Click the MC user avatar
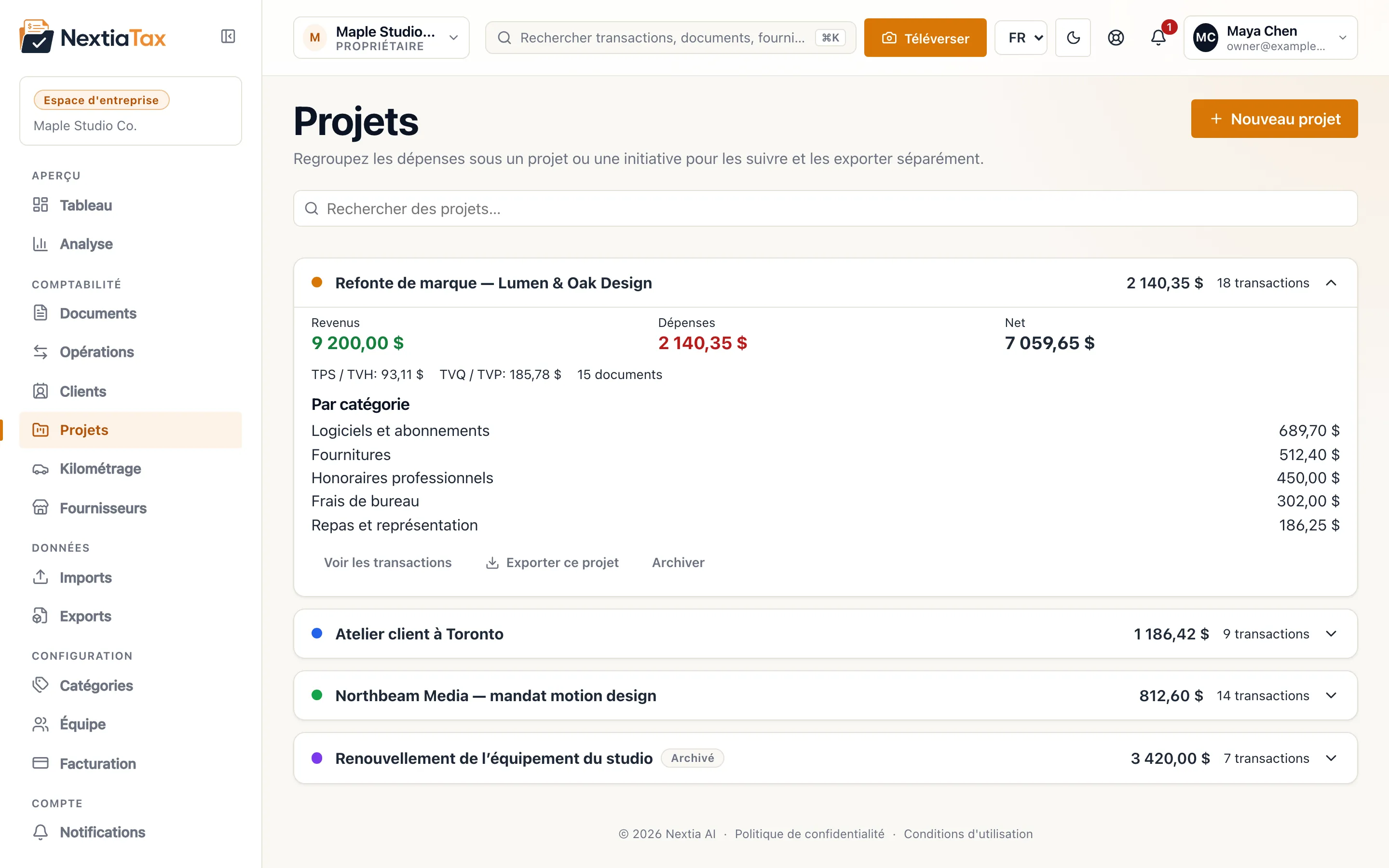The height and width of the screenshot is (868, 1389). pyautogui.click(x=1205, y=38)
